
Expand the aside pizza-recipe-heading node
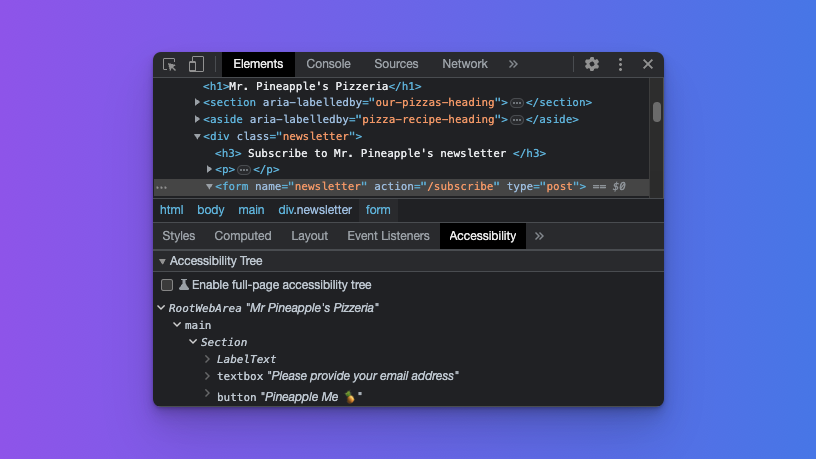[198, 119]
